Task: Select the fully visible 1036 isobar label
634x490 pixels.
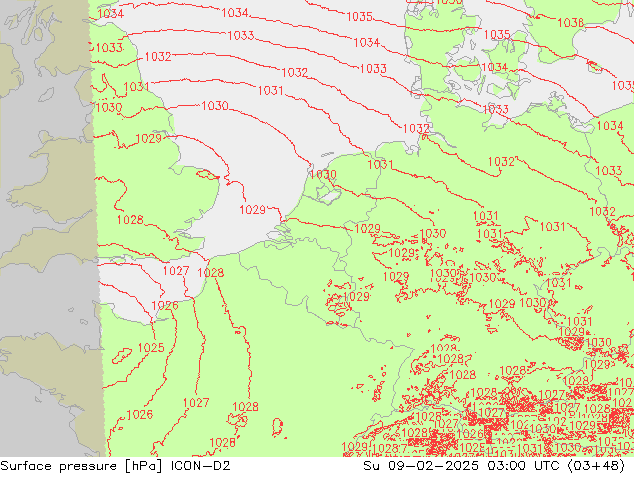Action: click(x=570, y=23)
